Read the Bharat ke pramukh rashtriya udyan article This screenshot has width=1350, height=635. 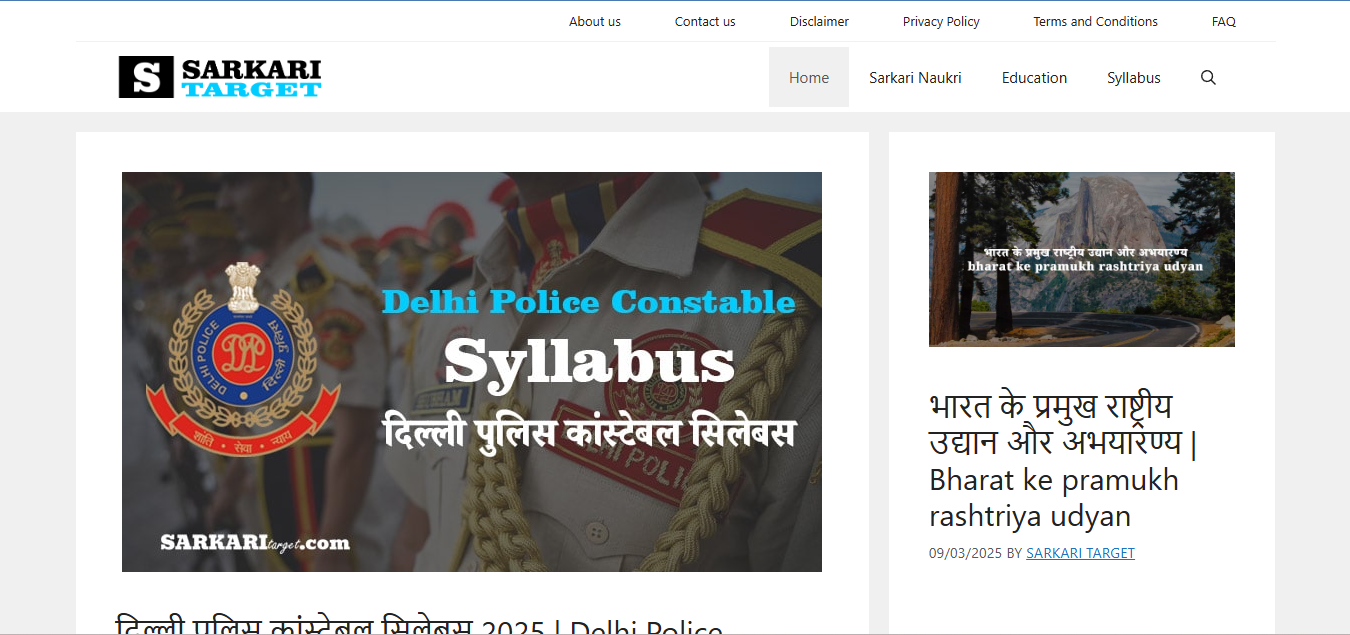[x=1065, y=461]
